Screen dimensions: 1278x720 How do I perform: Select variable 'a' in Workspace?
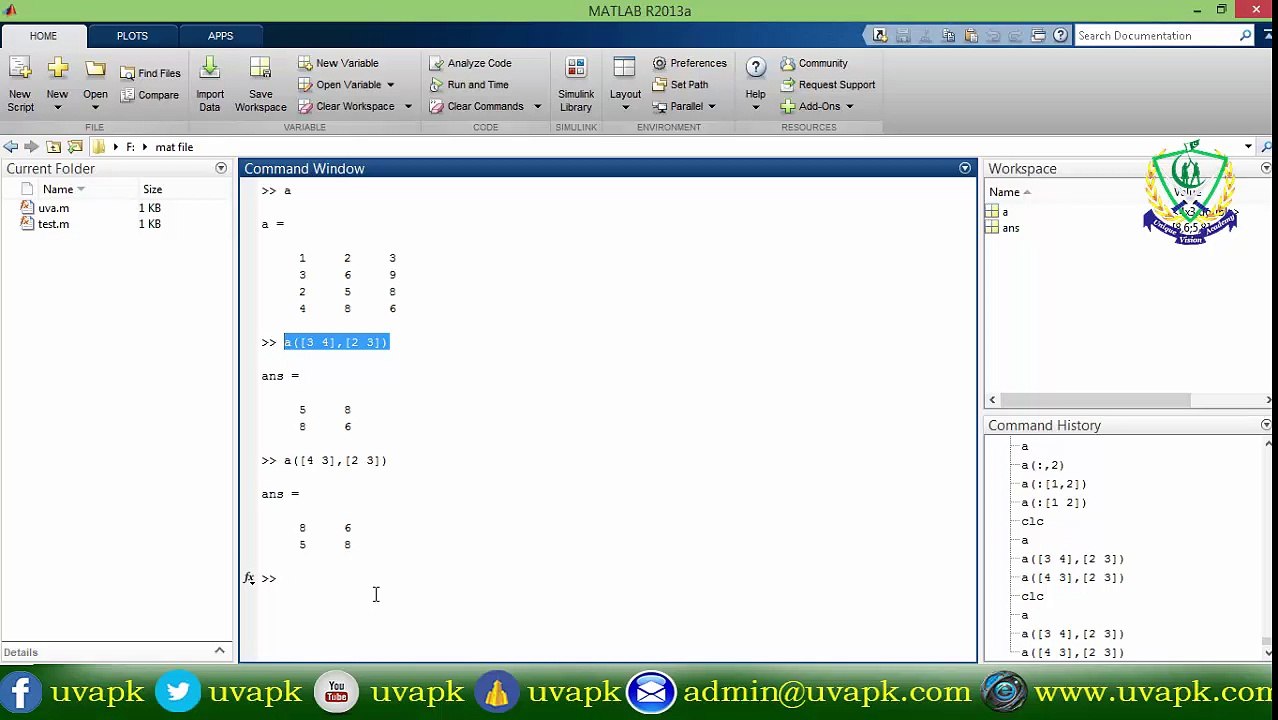(1005, 212)
